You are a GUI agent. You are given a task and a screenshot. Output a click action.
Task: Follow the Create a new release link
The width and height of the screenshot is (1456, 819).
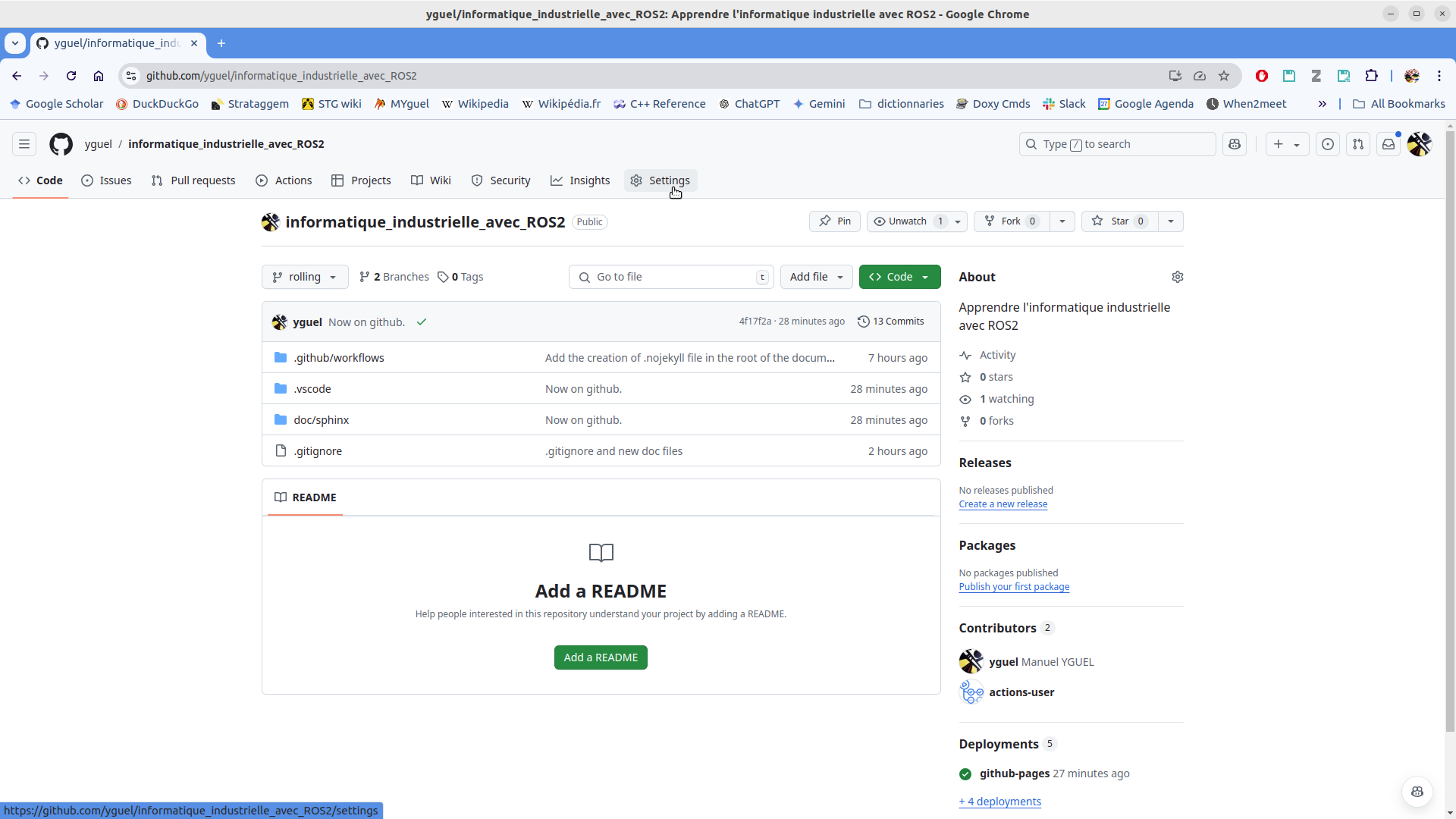pos(1003,504)
